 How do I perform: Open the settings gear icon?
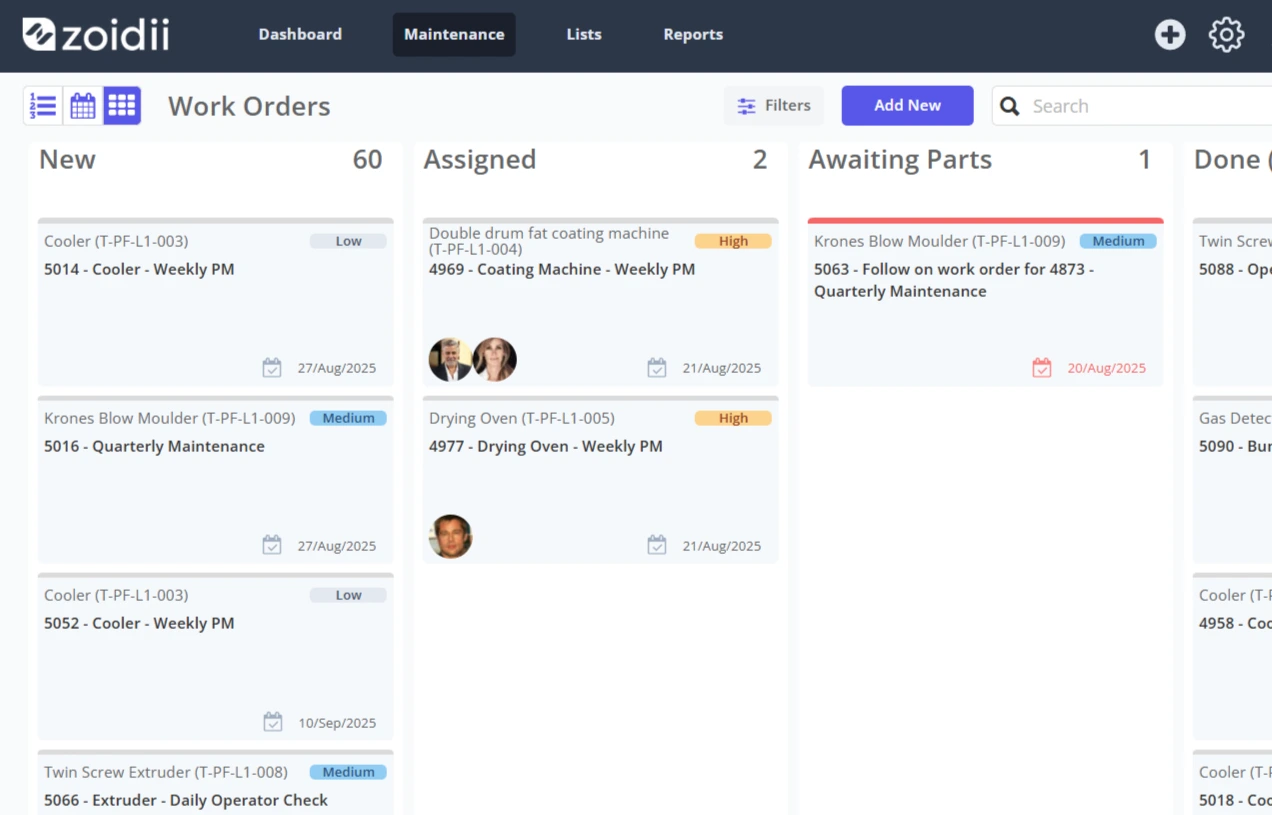pos(1226,34)
